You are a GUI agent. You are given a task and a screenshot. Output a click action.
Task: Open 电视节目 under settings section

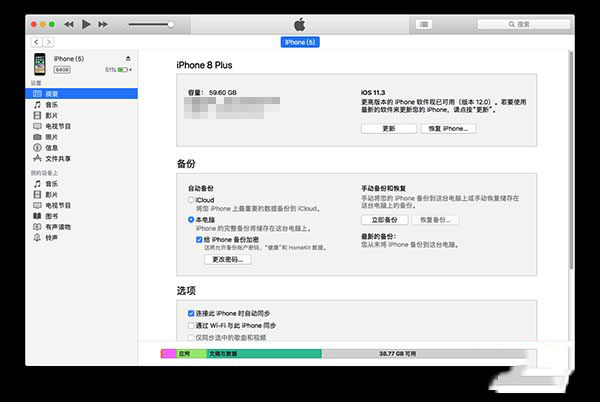click(82, 126)
